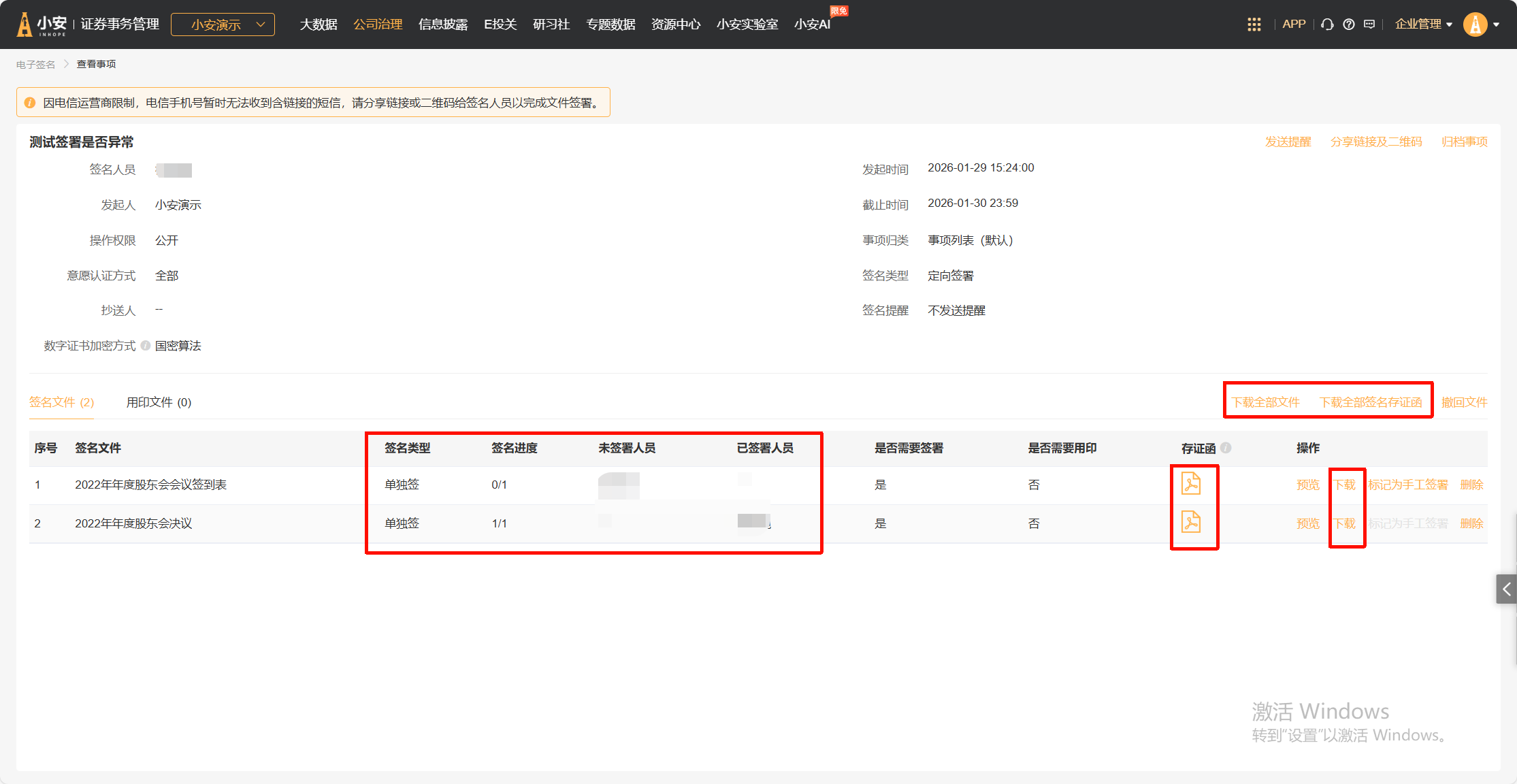Expand the collapsed side panel arrow

point(1506,589)
